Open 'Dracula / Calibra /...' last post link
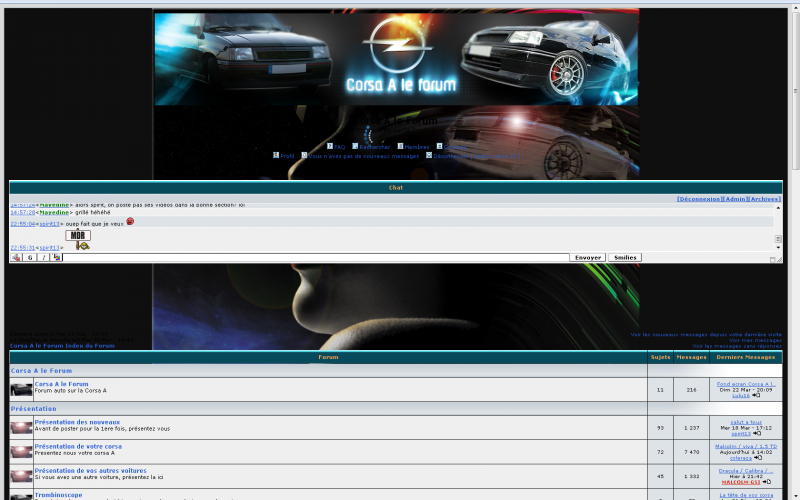 click(746, 471)
